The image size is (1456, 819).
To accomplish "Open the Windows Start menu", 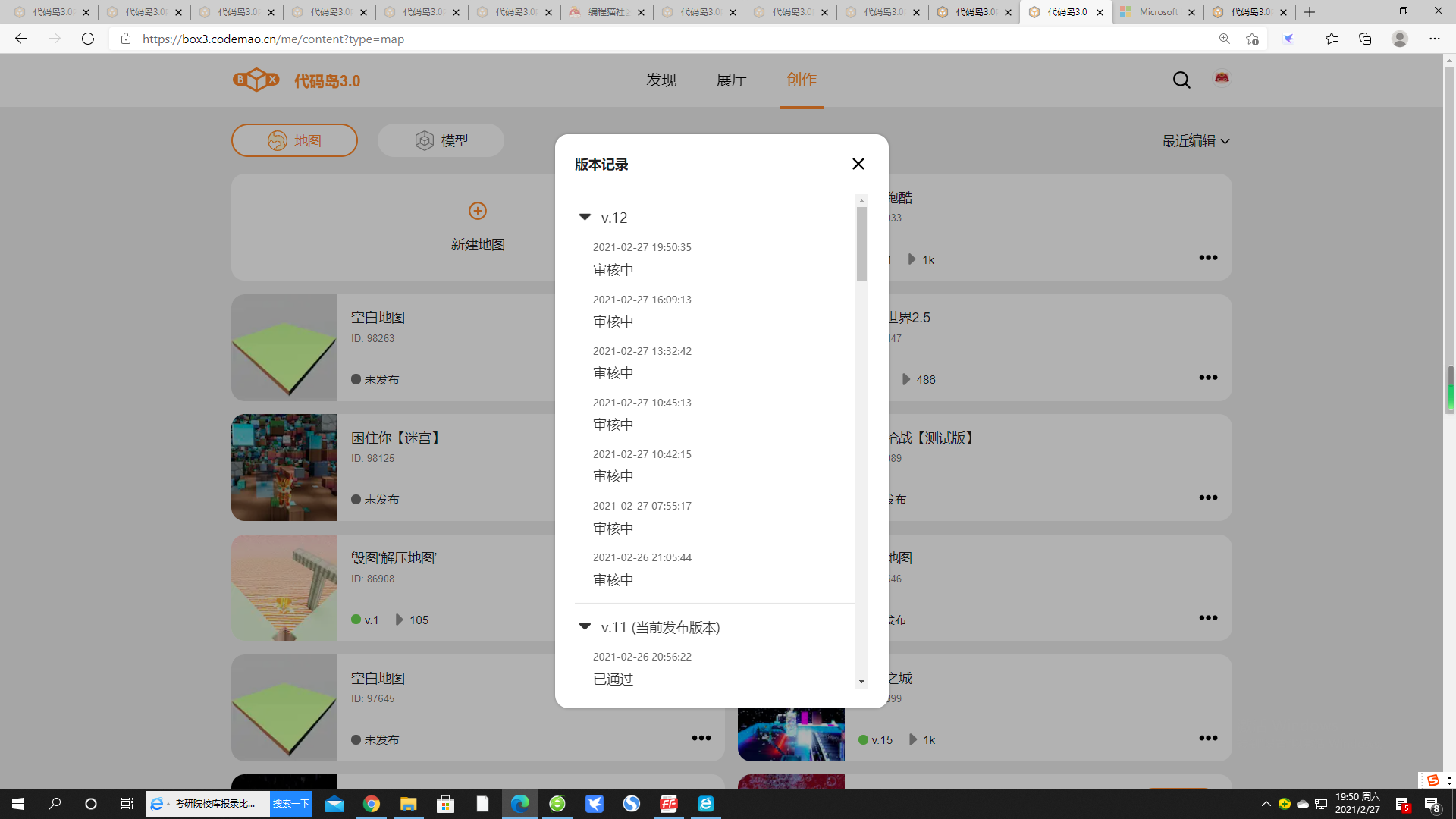I will click(x=18, y=804).
